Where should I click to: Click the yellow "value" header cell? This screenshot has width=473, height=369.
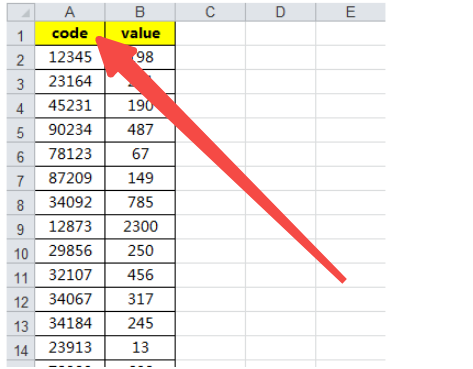click(x=140, y=34)
